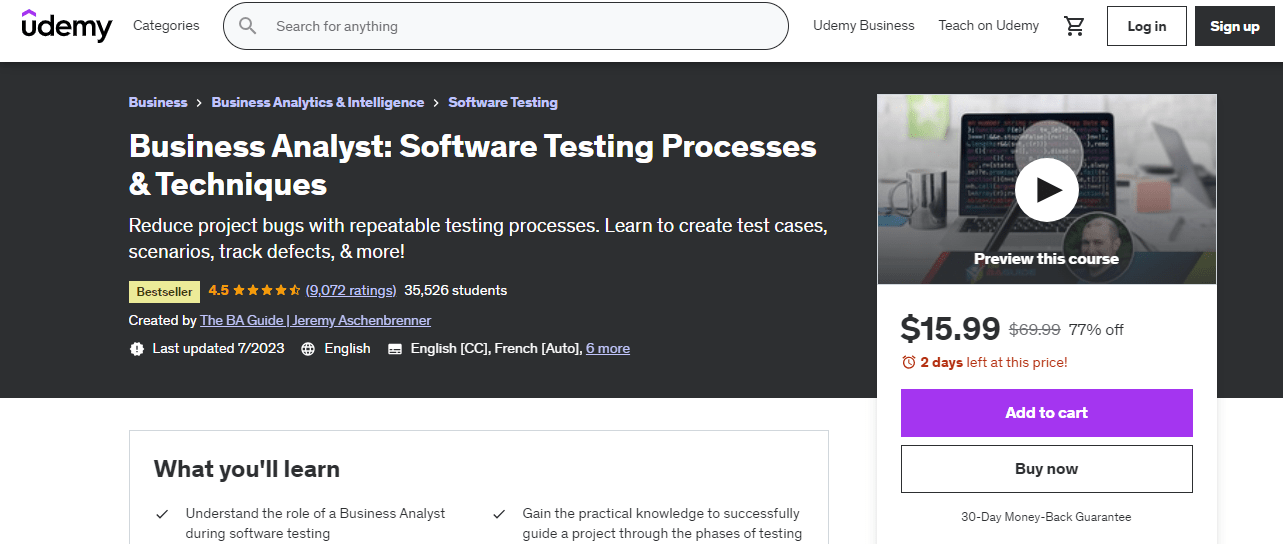This screenshot has width=1283, height=544.
Task: Click the Udemy logo
Action: pos(67,26)
